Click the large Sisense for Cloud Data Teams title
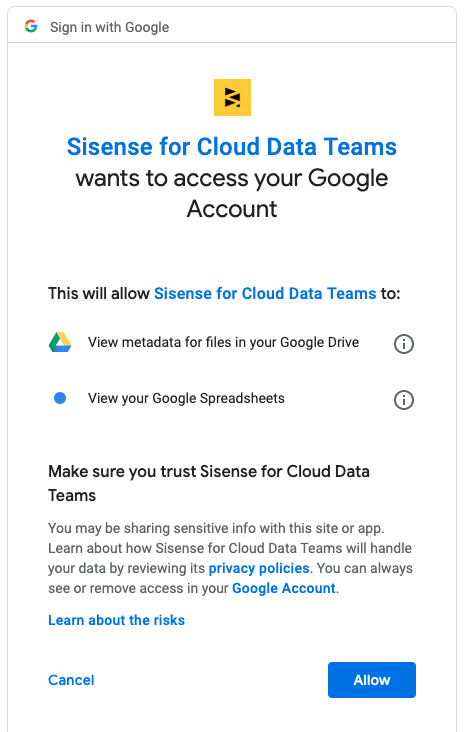Screen dimensions: 471x732 click(x=232, y=147)
